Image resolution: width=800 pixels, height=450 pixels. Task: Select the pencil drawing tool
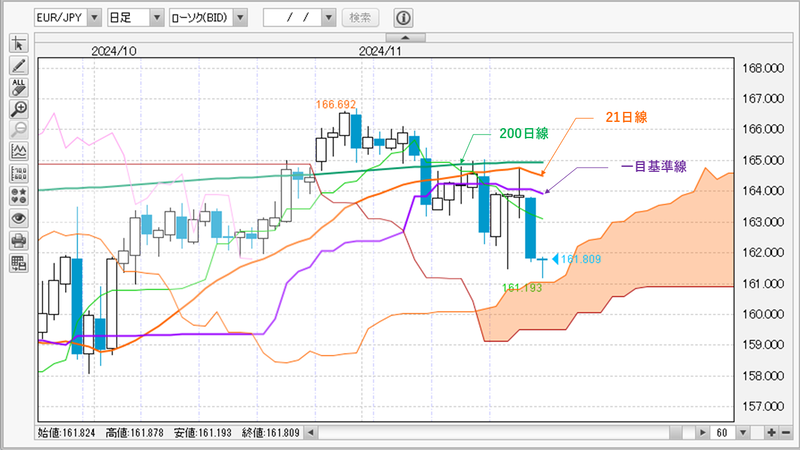tap(19, 66)
